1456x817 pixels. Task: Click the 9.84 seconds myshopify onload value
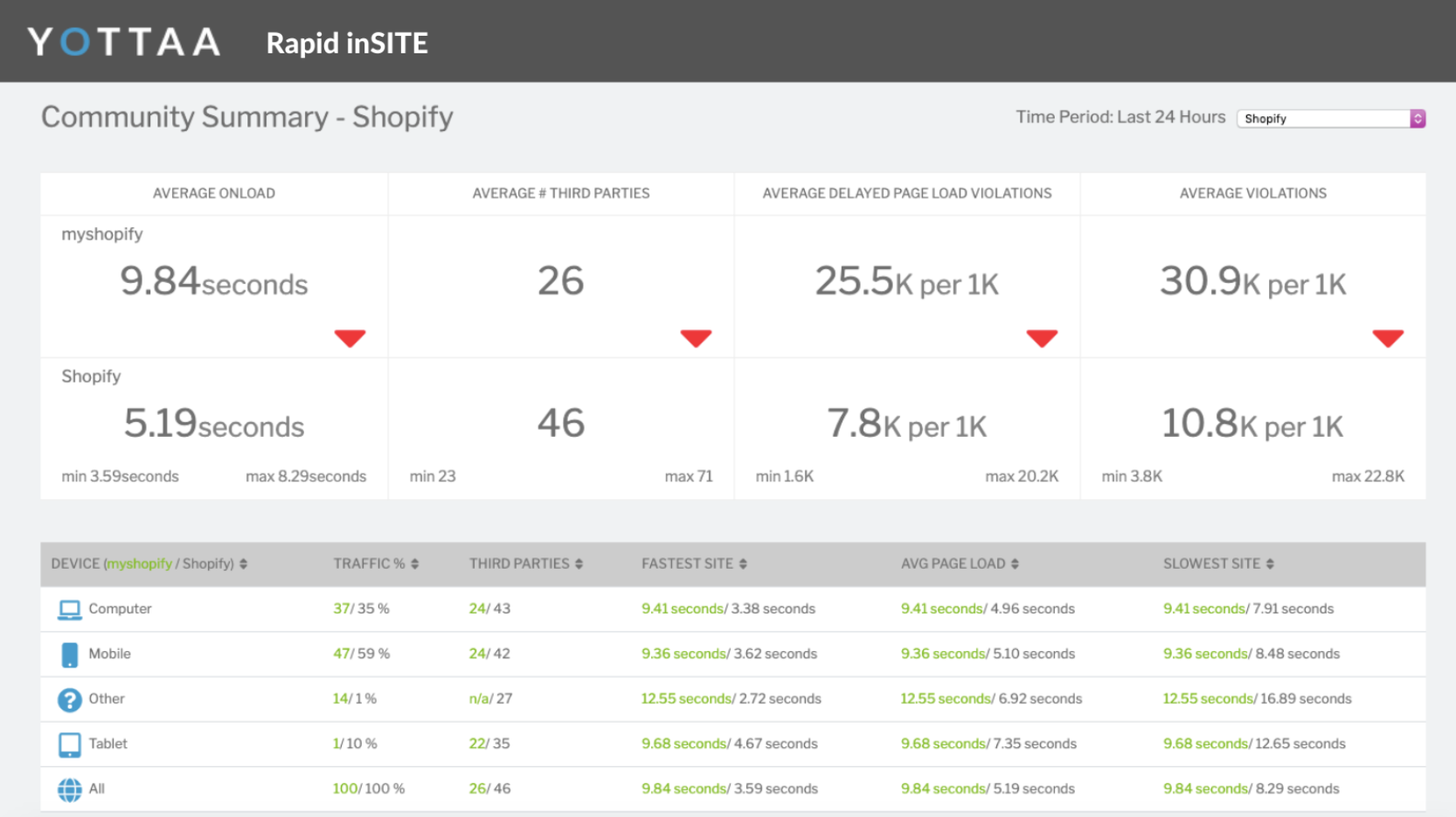(214, 281)
